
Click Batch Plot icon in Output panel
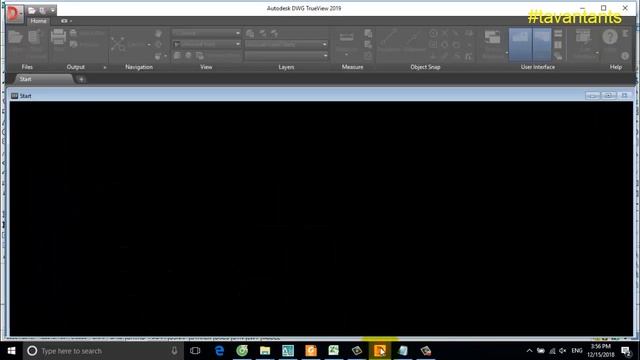pos(73,33)
